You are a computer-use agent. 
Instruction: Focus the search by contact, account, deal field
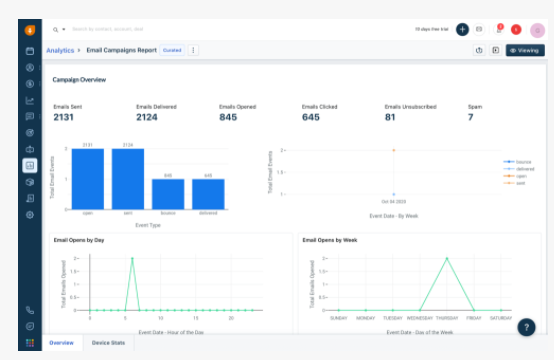pos(108,29)
